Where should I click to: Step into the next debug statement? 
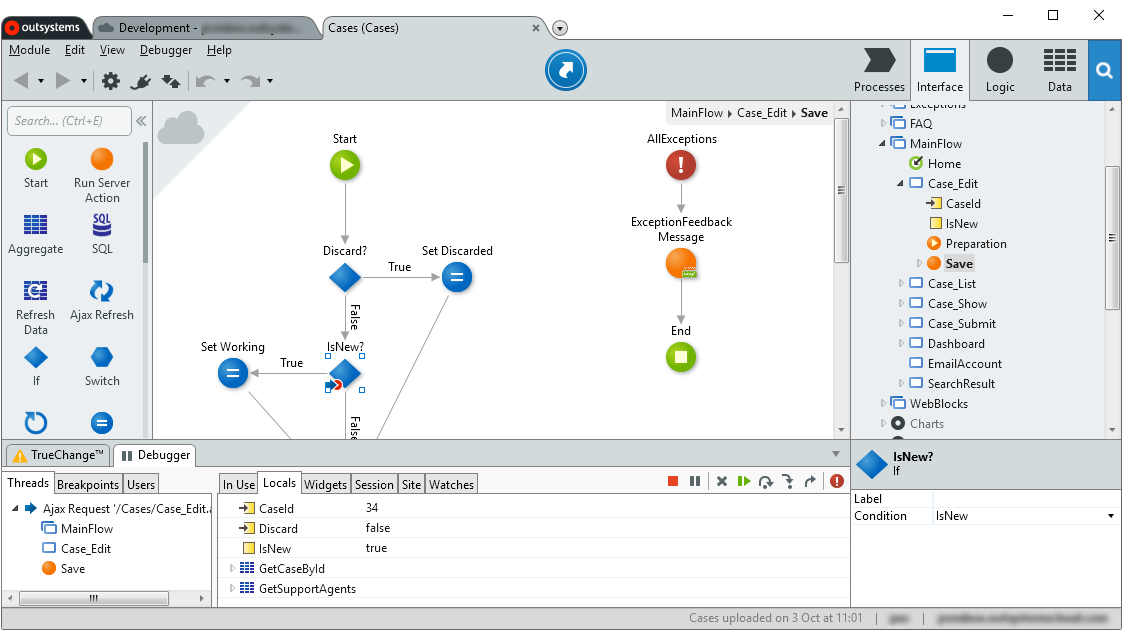coord(789,481)
